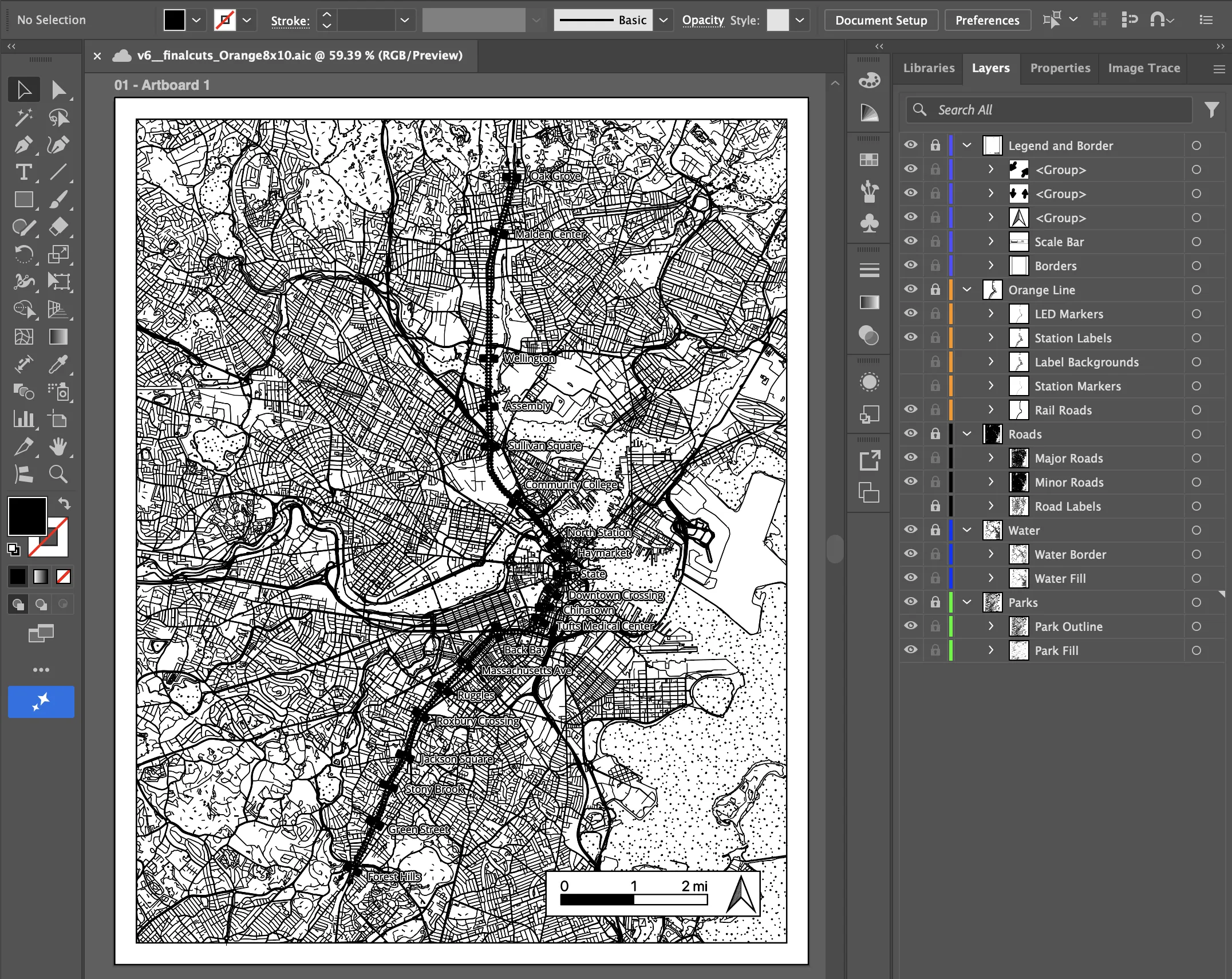The height and width of the screenshot is (979, 1232).
Task: Set color mode to None swatch
Action: click(x=63, y=576)
